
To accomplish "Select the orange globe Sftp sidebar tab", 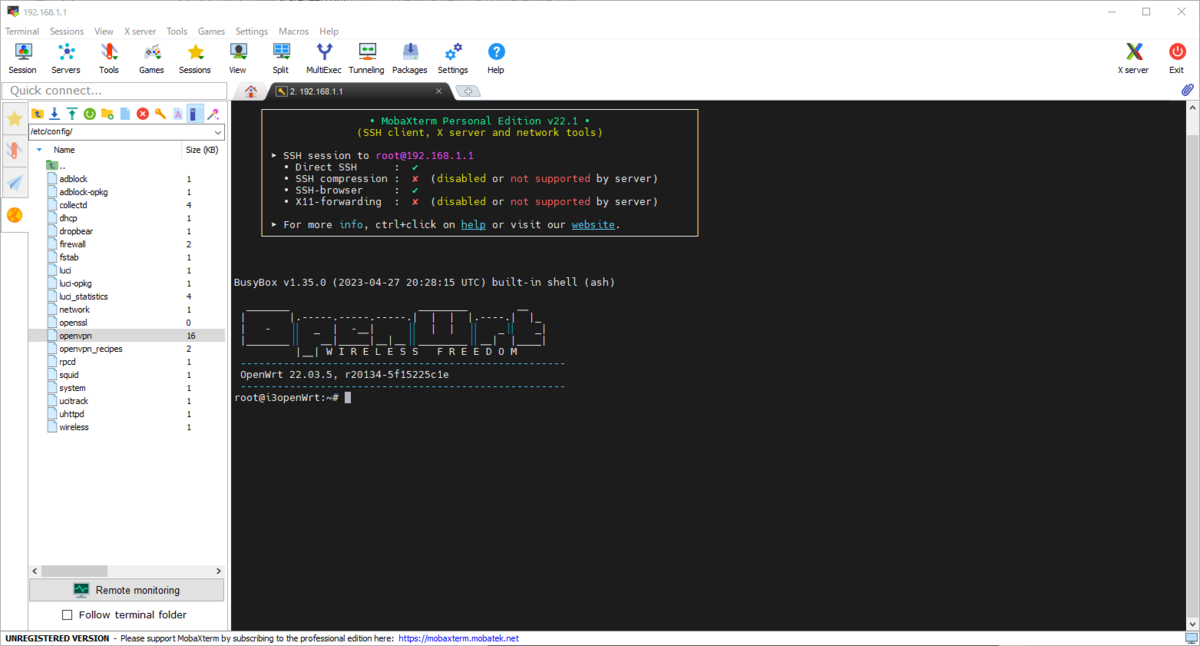I will click(14, 215).
